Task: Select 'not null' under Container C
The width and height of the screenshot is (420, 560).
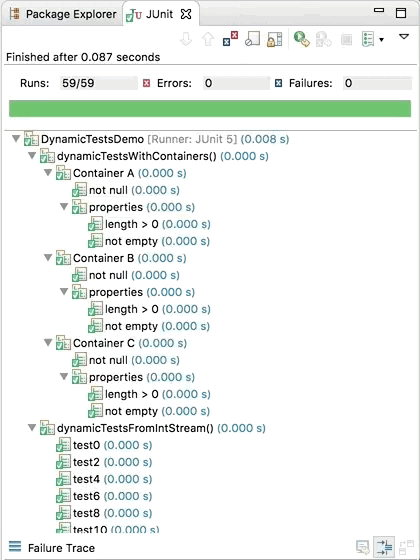Action: (x=126, y=360)
